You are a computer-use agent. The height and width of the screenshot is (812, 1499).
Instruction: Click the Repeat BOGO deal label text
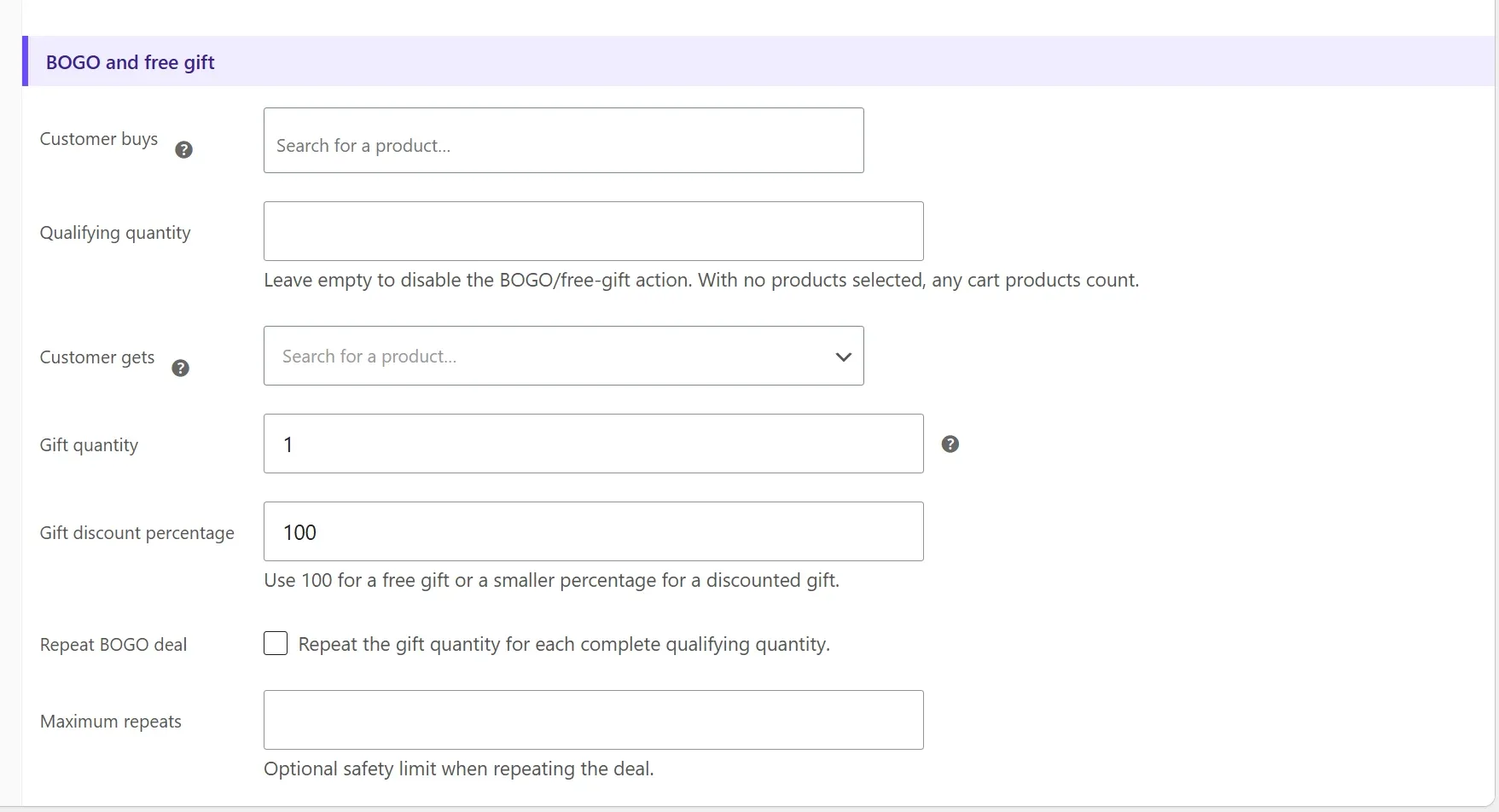[113, 645]
